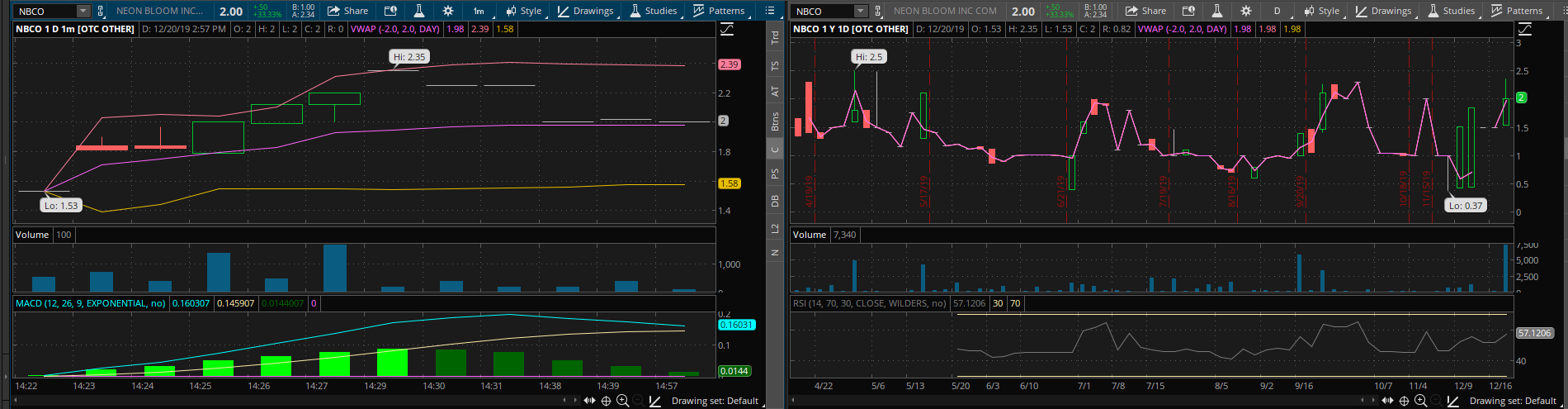Image resolution: width=1568 pixels, height=409 pixels.
Task: Open chart settings gear on the left chart
Action: (447, 11)
